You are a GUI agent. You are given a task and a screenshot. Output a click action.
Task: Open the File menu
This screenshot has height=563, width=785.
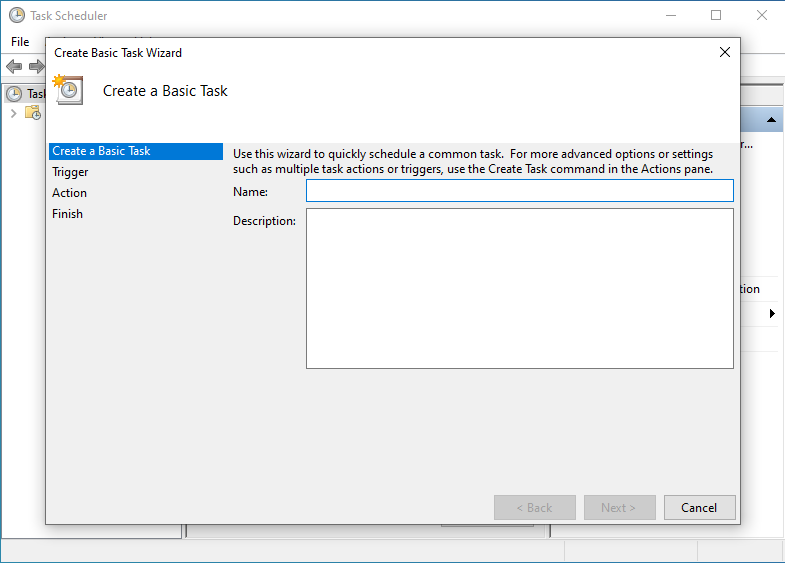click(x=20, y=42)
